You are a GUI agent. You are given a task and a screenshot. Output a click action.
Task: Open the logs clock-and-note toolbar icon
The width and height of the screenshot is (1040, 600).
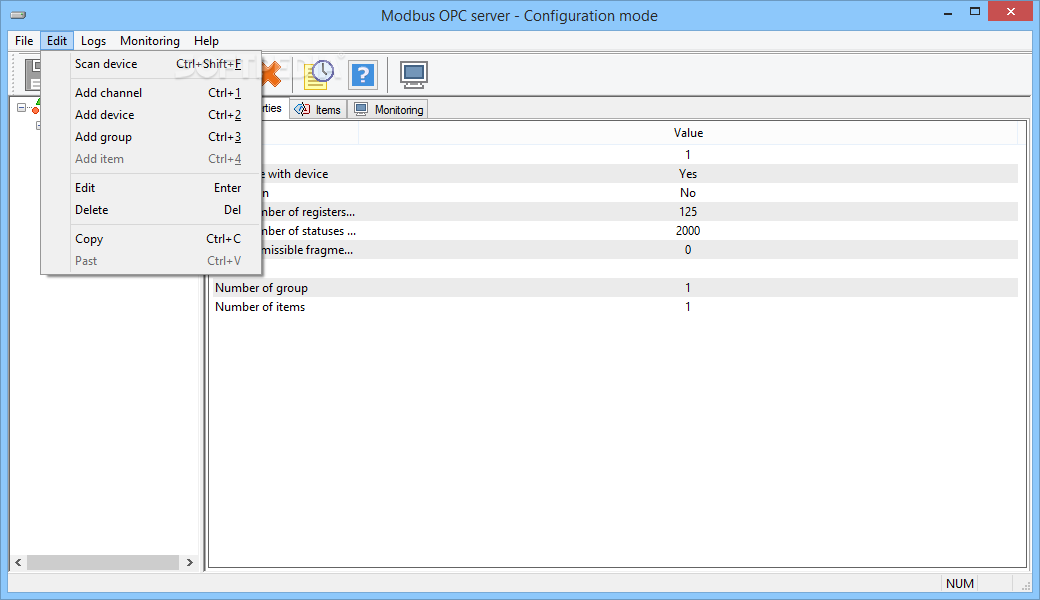pyautogui.click(x=319, y=74)
